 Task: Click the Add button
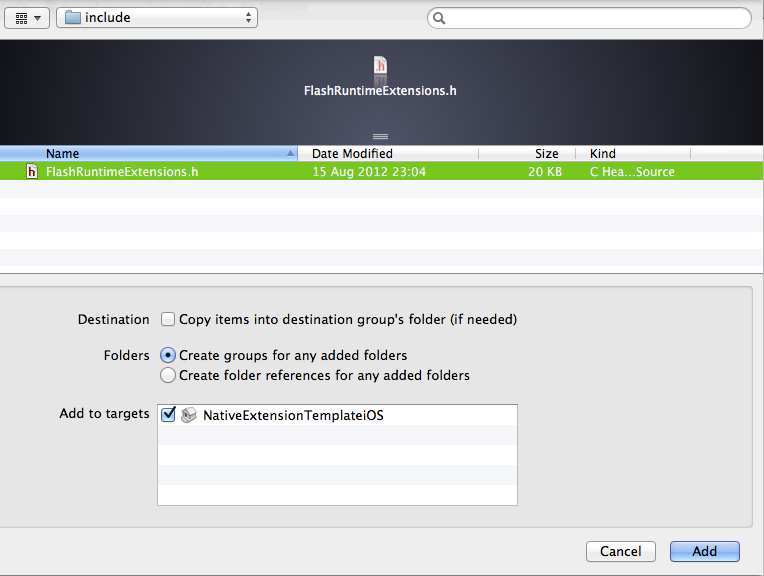tap(705, 551)
